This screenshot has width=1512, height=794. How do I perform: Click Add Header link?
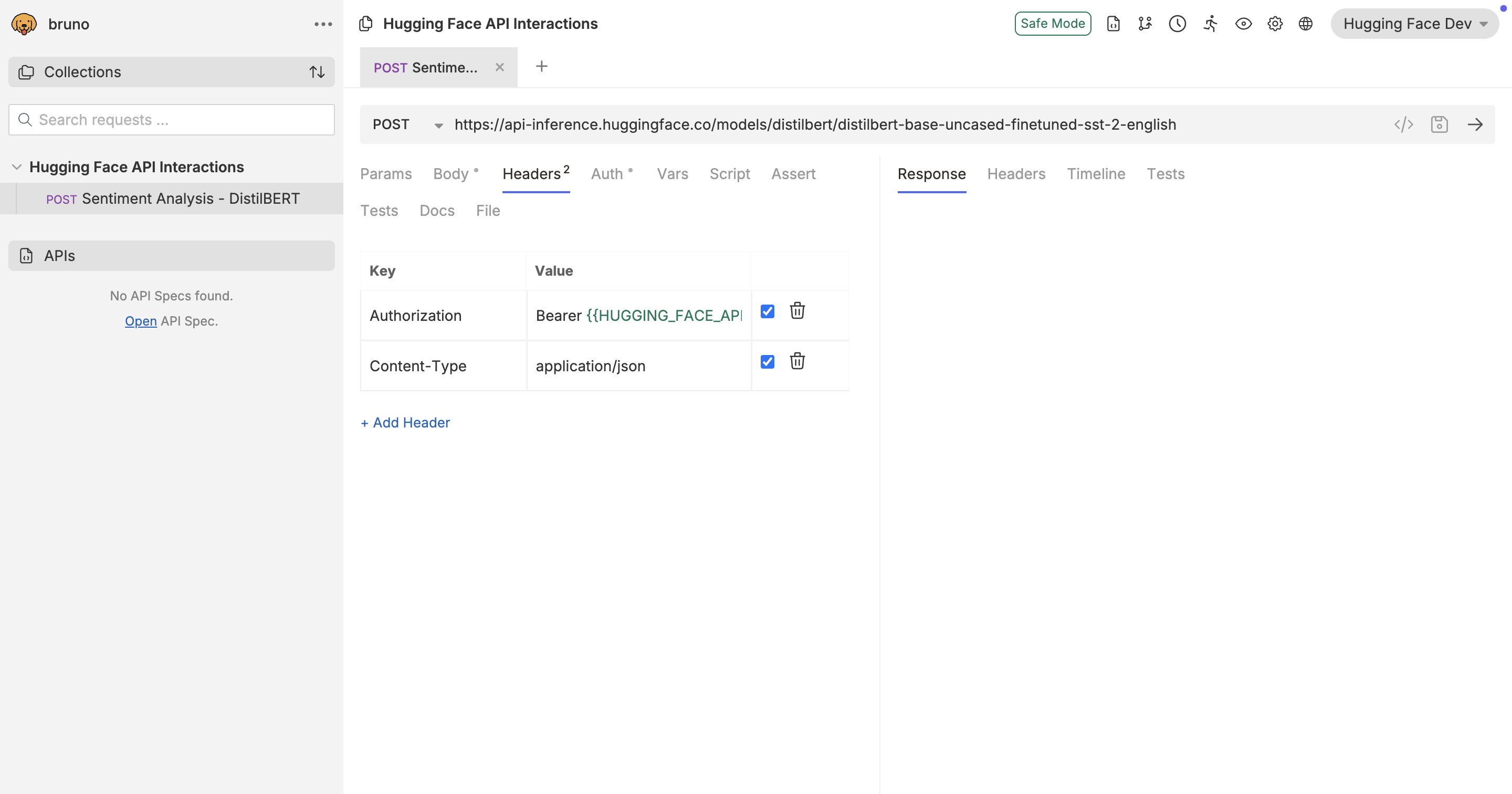point(405,423)
